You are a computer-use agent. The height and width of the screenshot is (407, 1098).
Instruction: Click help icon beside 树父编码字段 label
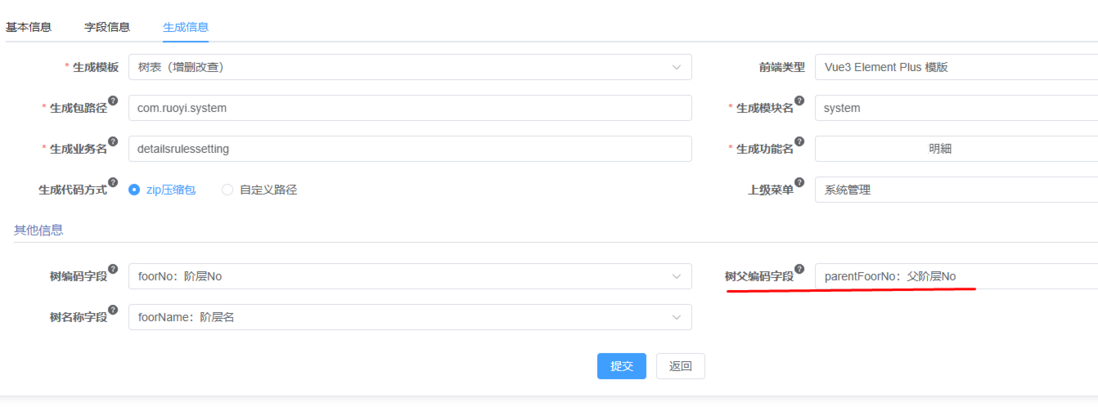pyautogui.click(x=800, y=270)
